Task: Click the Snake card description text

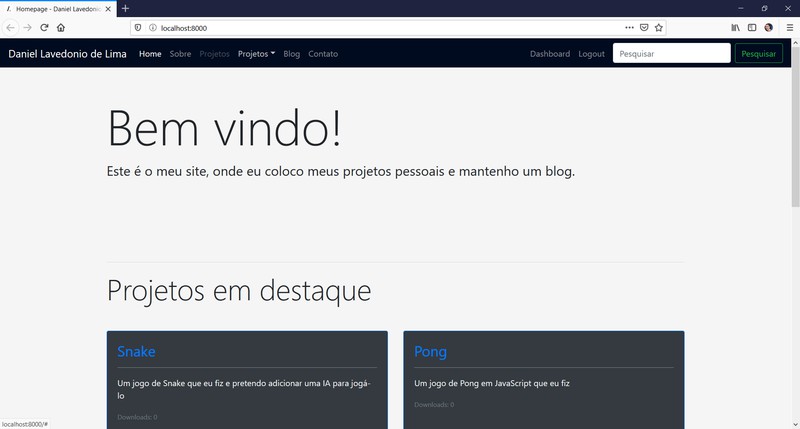Action: click(244, 389)
